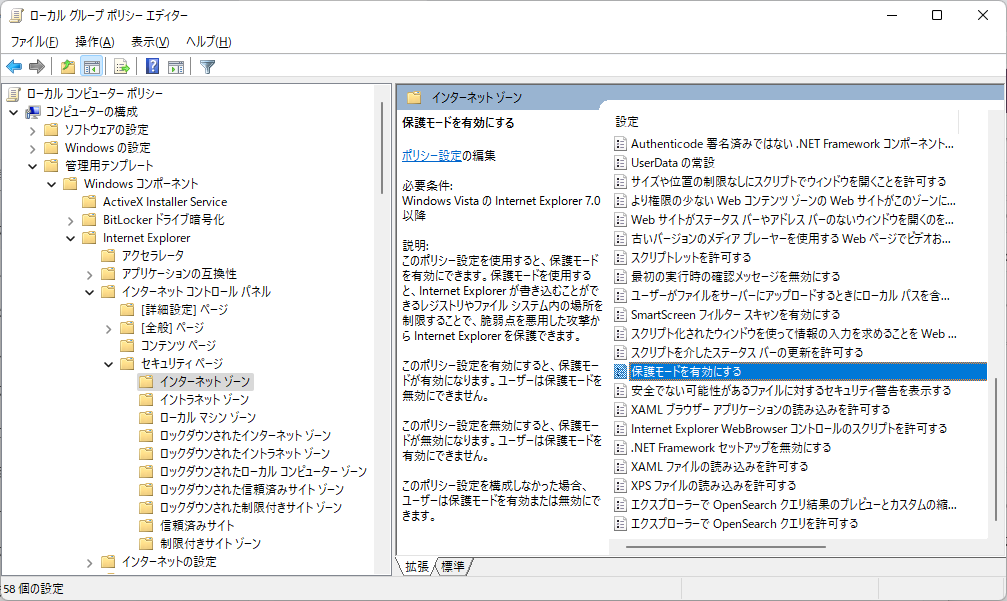Select SmartScreen フィルター スキャンを有効にする setting
This screenshot has height=601, width=1007.
(x=735, y=315)
